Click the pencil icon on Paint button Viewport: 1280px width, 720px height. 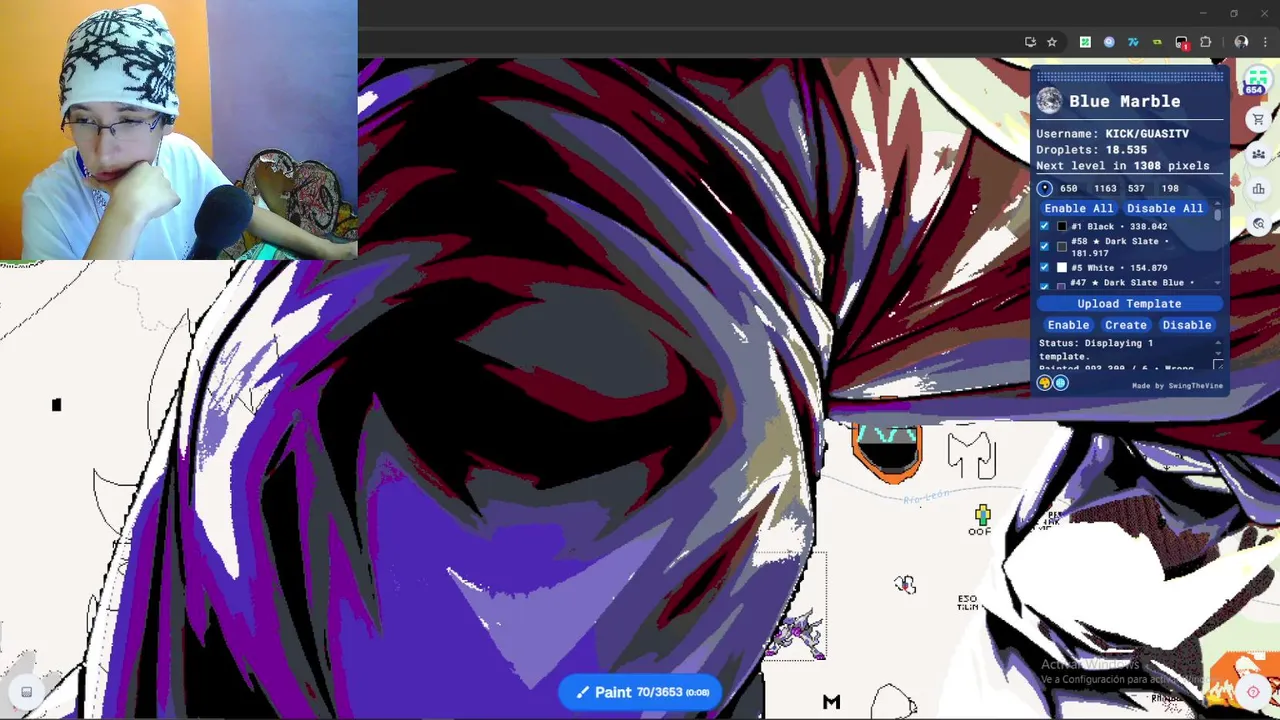(582, 692)
